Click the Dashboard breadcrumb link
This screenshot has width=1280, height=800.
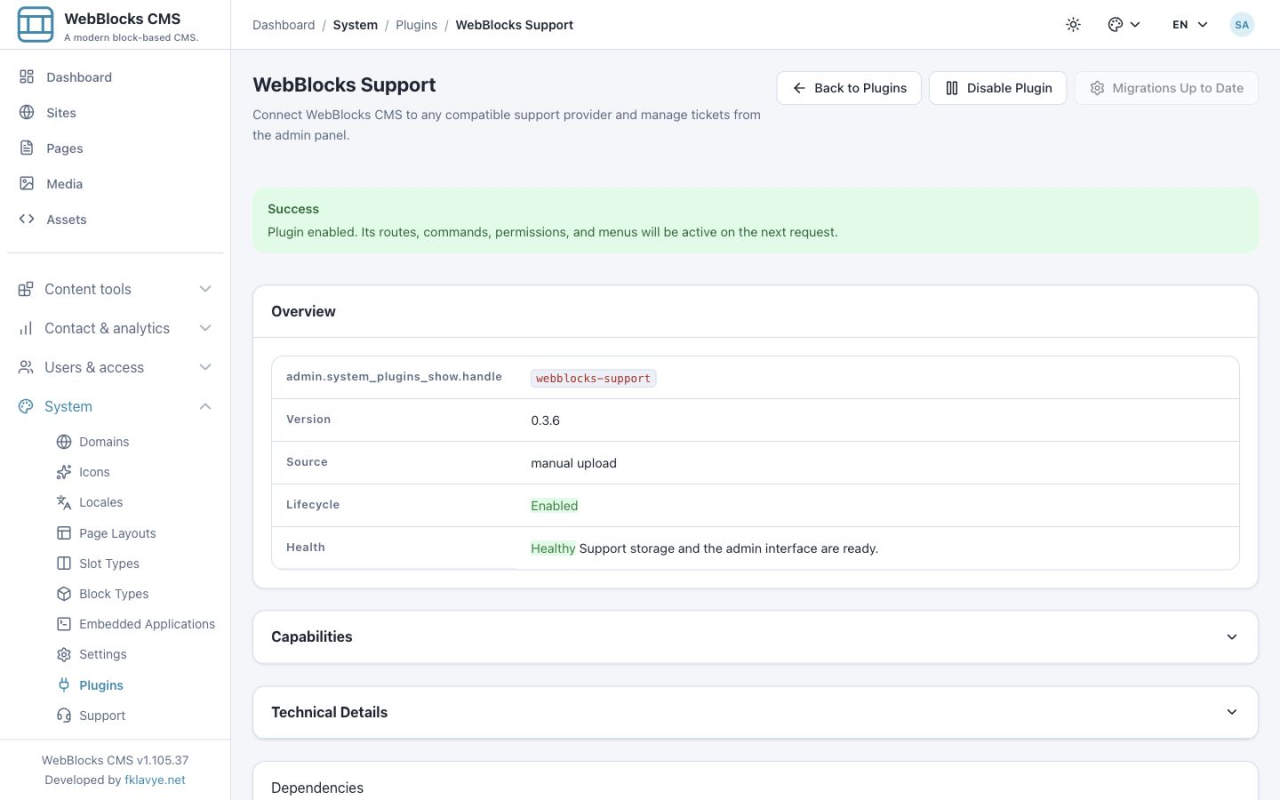point(283,25)
